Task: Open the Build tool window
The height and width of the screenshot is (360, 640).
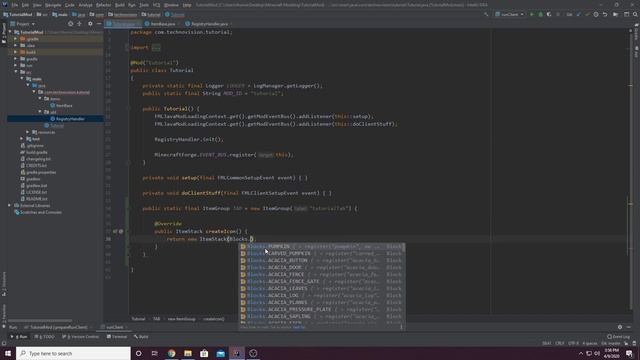Action: 141,337
